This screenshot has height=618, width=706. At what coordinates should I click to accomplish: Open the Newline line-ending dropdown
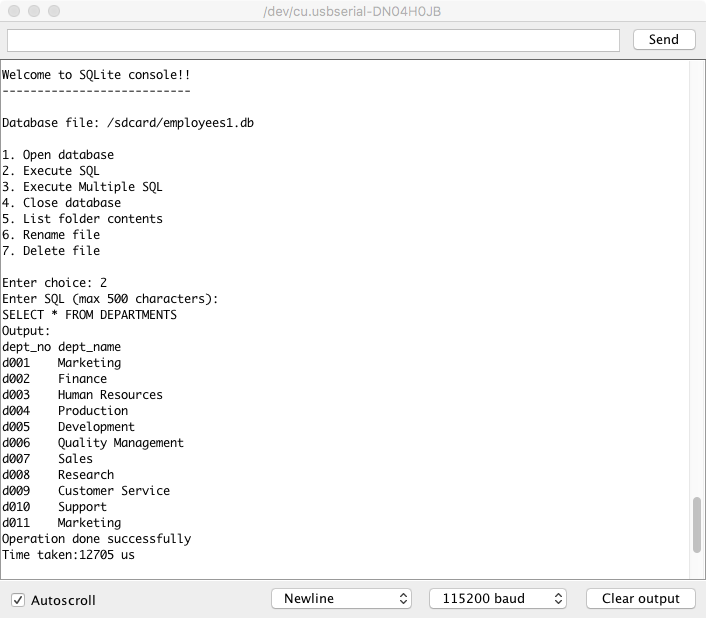341,599
